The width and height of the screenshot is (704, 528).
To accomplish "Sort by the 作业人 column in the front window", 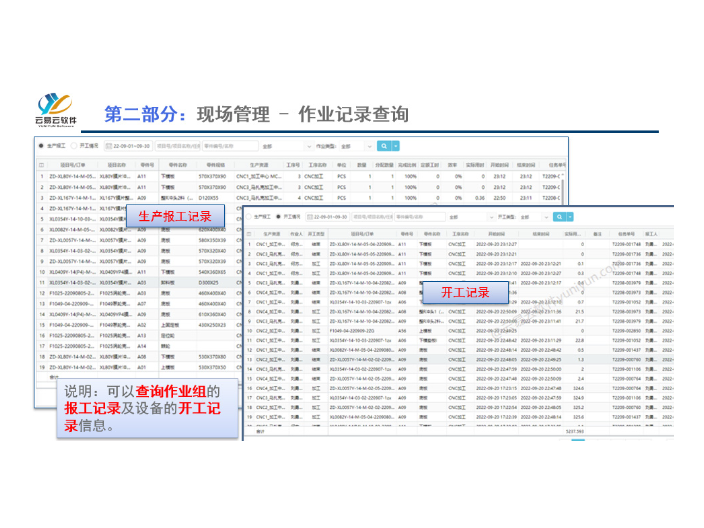I will [x=296, y=234].
